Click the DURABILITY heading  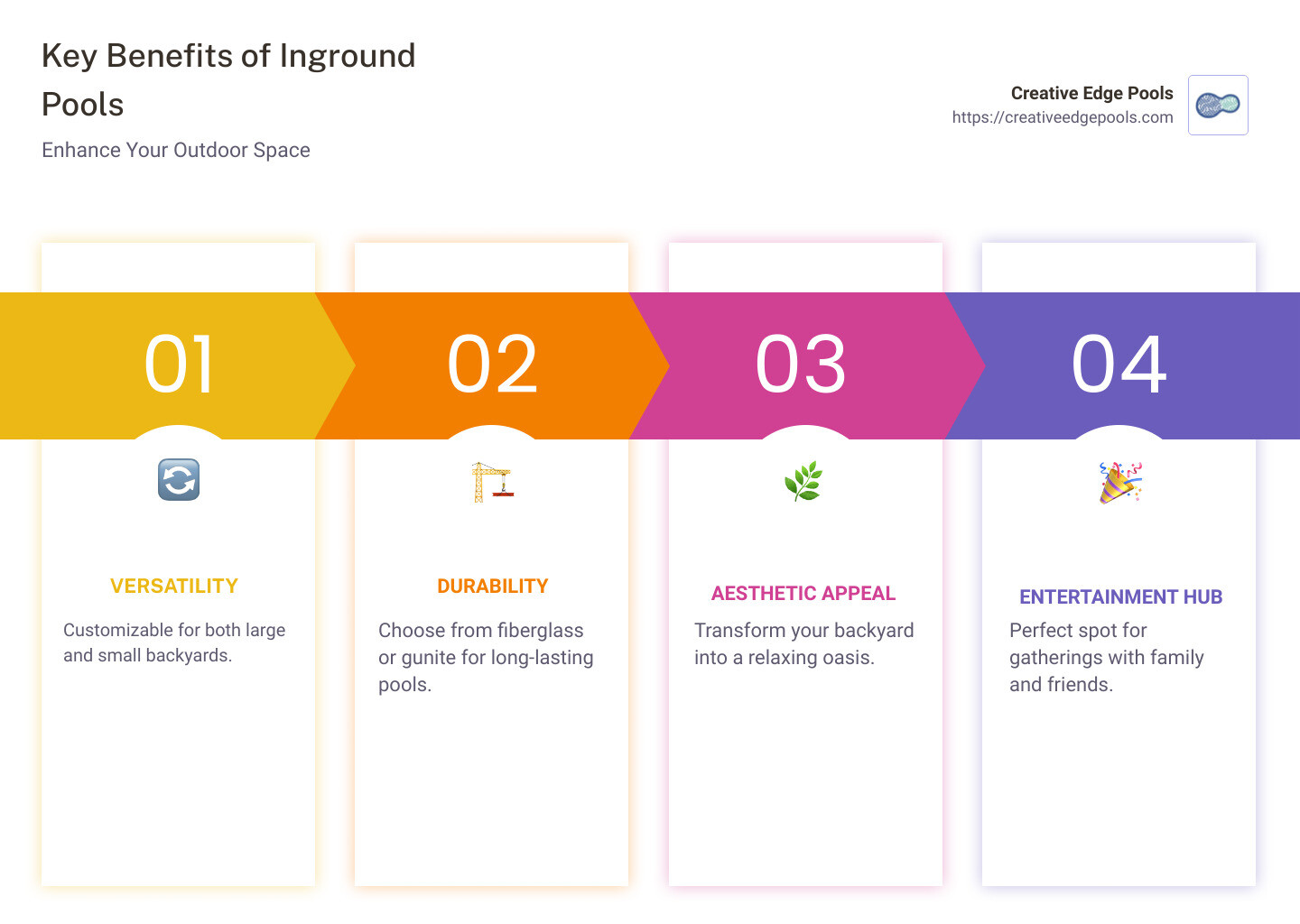pos(492,586)
